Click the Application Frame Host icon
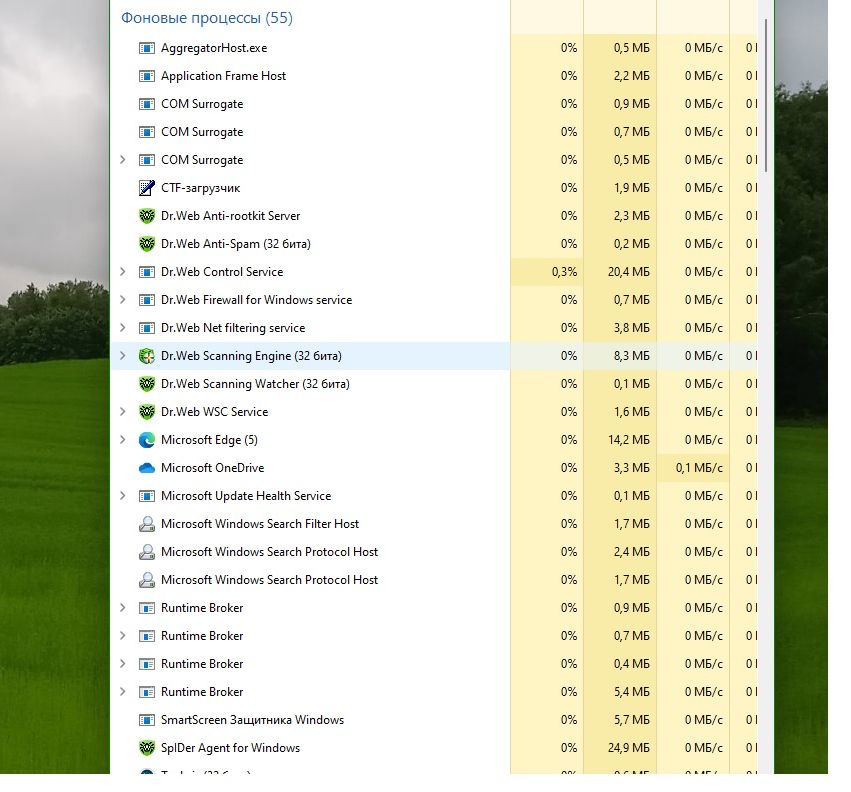 click(x=147, y=76)
